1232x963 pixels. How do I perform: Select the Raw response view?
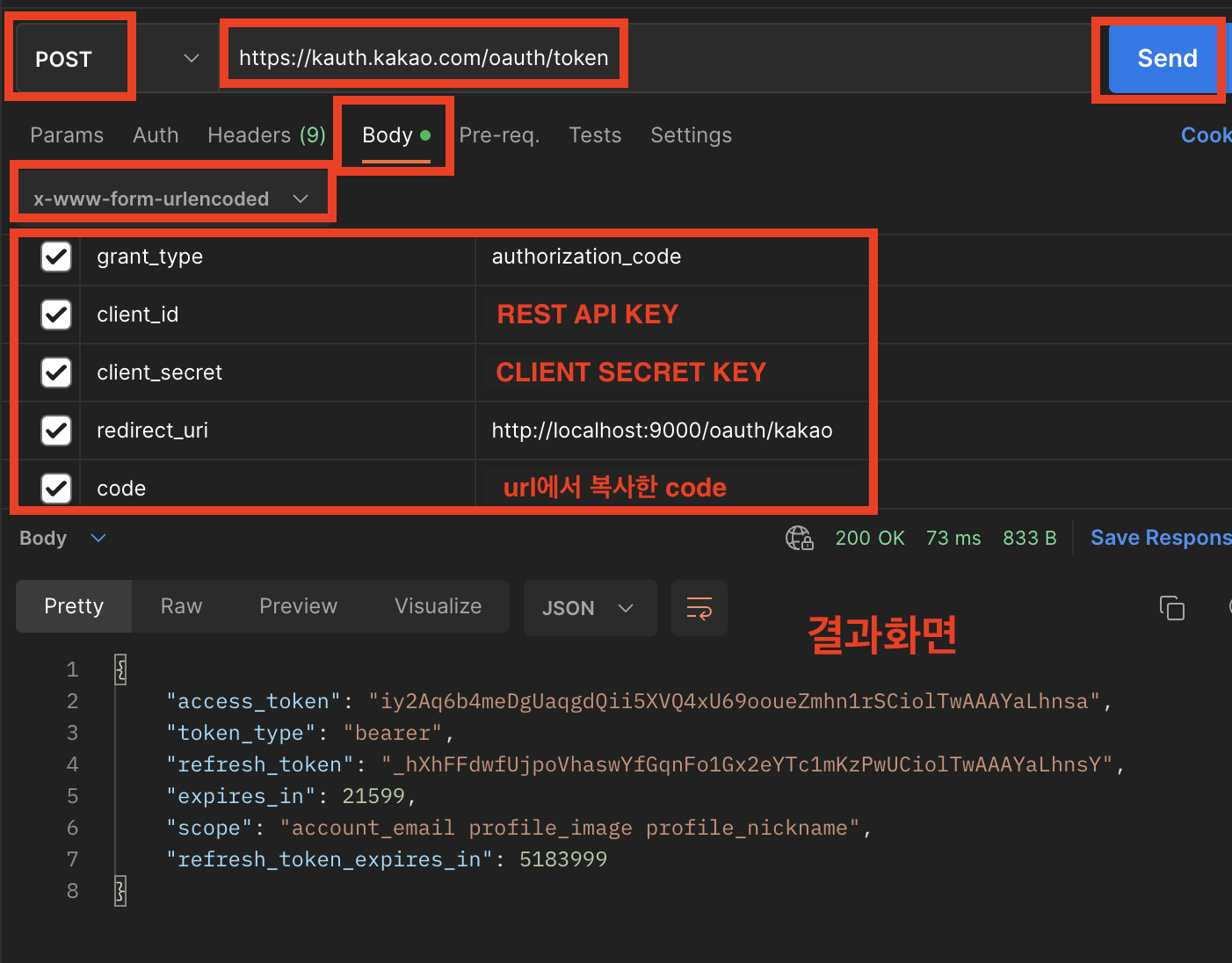[181, 606]
